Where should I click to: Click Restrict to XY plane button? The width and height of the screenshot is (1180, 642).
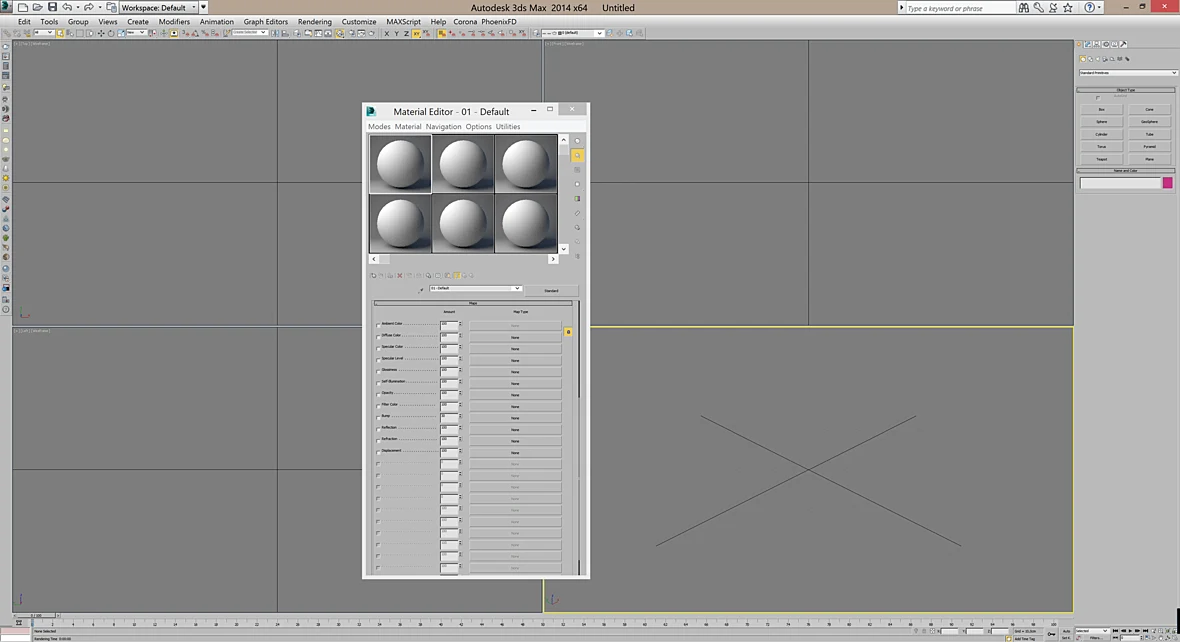point(416,33)
